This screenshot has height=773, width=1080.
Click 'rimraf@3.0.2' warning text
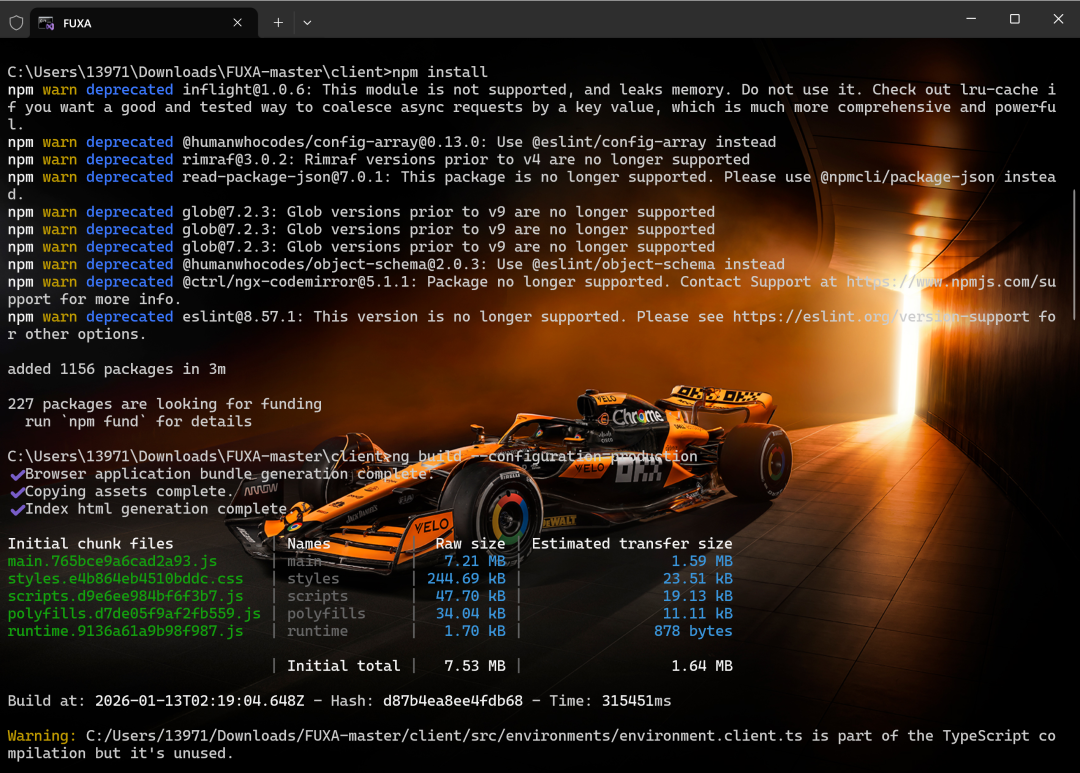(x=238, y=160)
